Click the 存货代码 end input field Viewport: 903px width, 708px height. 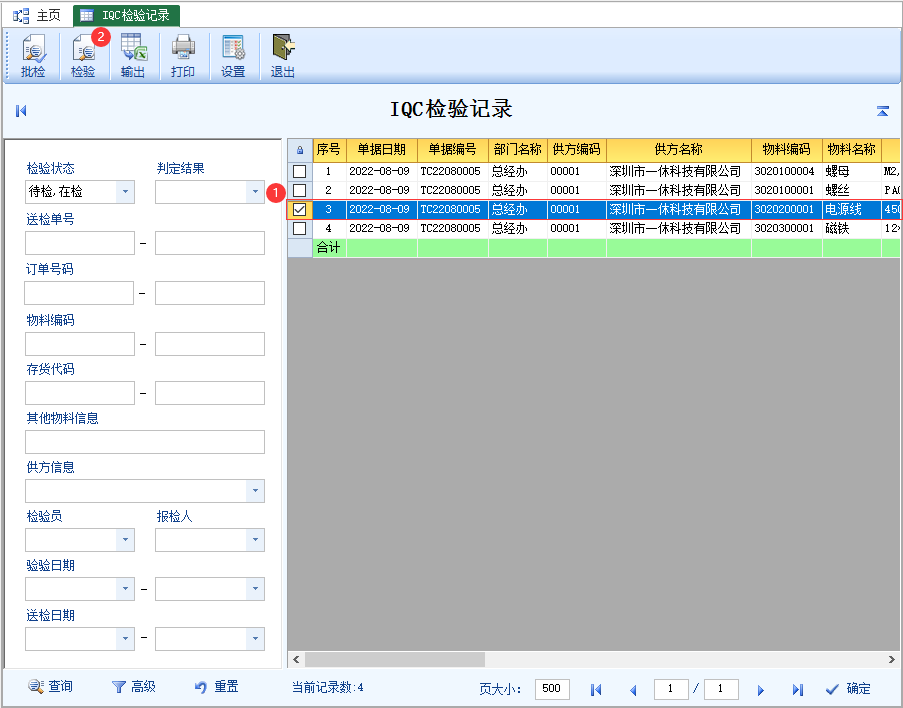click(x=210, y=393)
